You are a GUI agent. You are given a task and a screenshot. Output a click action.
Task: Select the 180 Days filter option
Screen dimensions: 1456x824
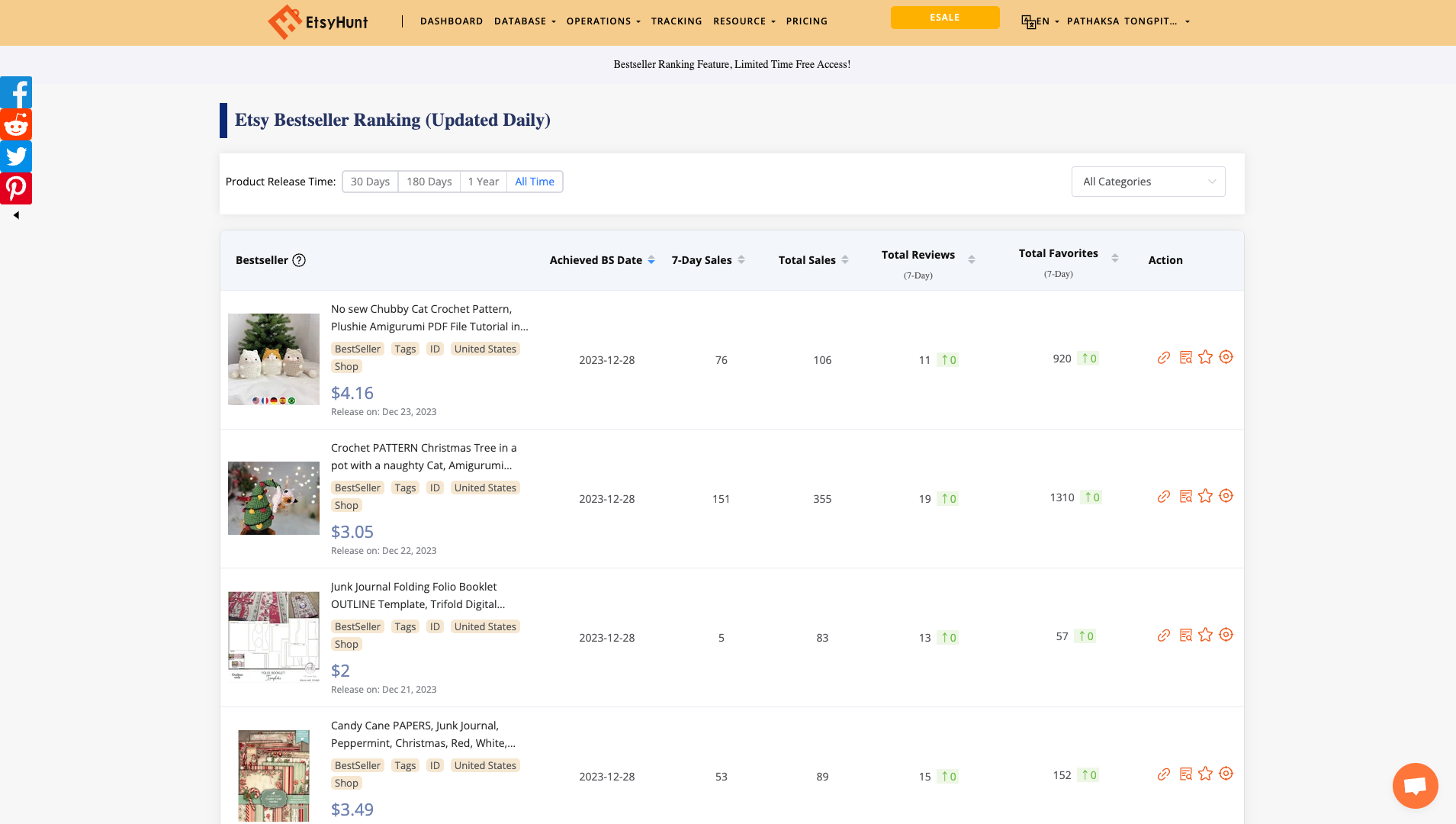pyautogui.click(x=429, y=182)
